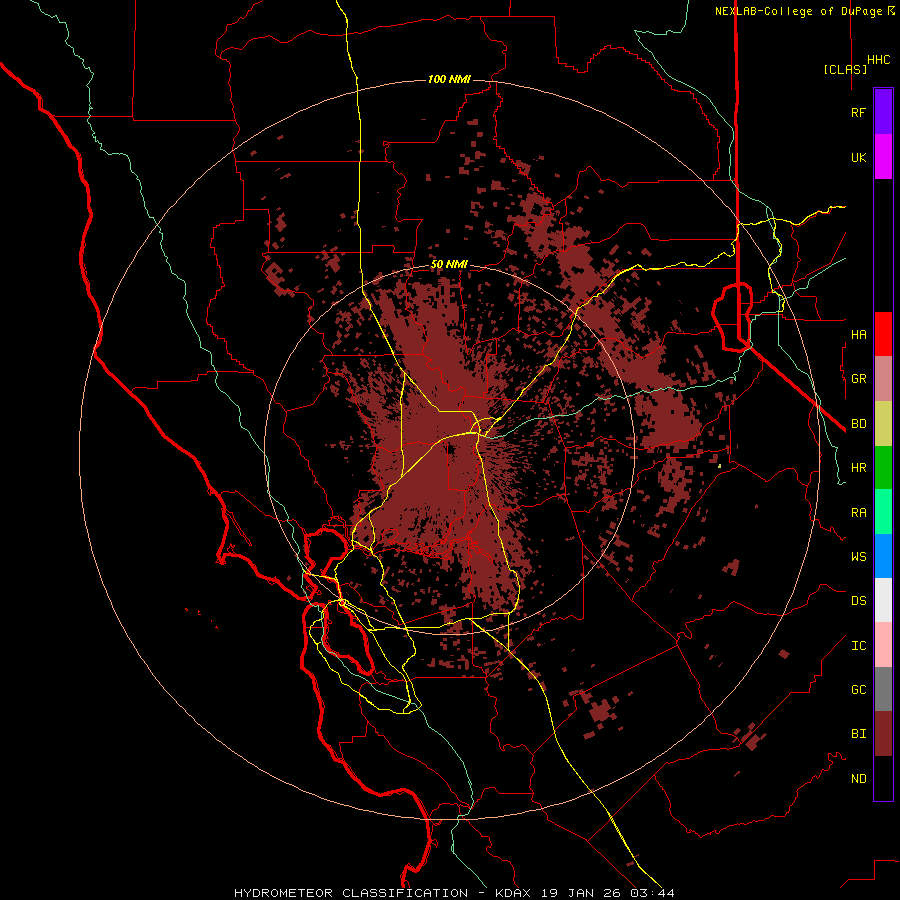Click the GR legend label
The width and height of the screenshot is (900, 900).
859,379
